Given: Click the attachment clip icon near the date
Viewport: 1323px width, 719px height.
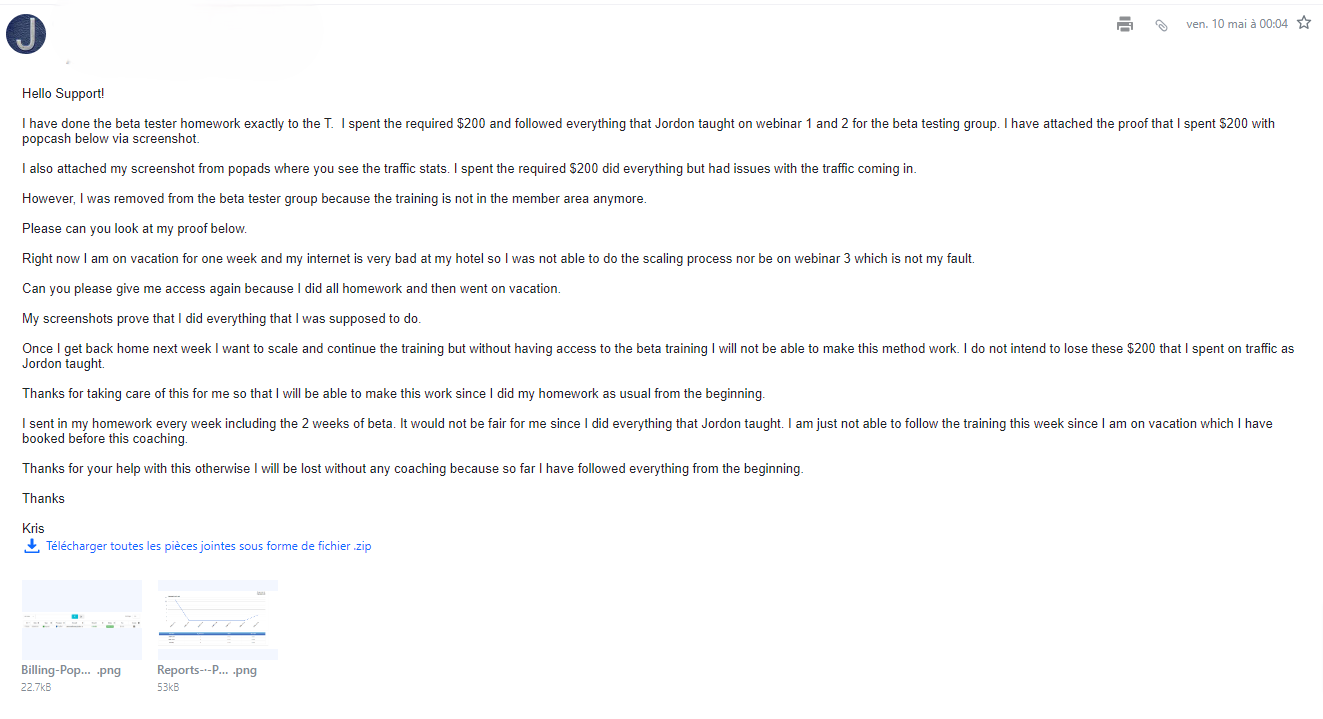Looking at the screenshot, I should [x=1161, y=23].
